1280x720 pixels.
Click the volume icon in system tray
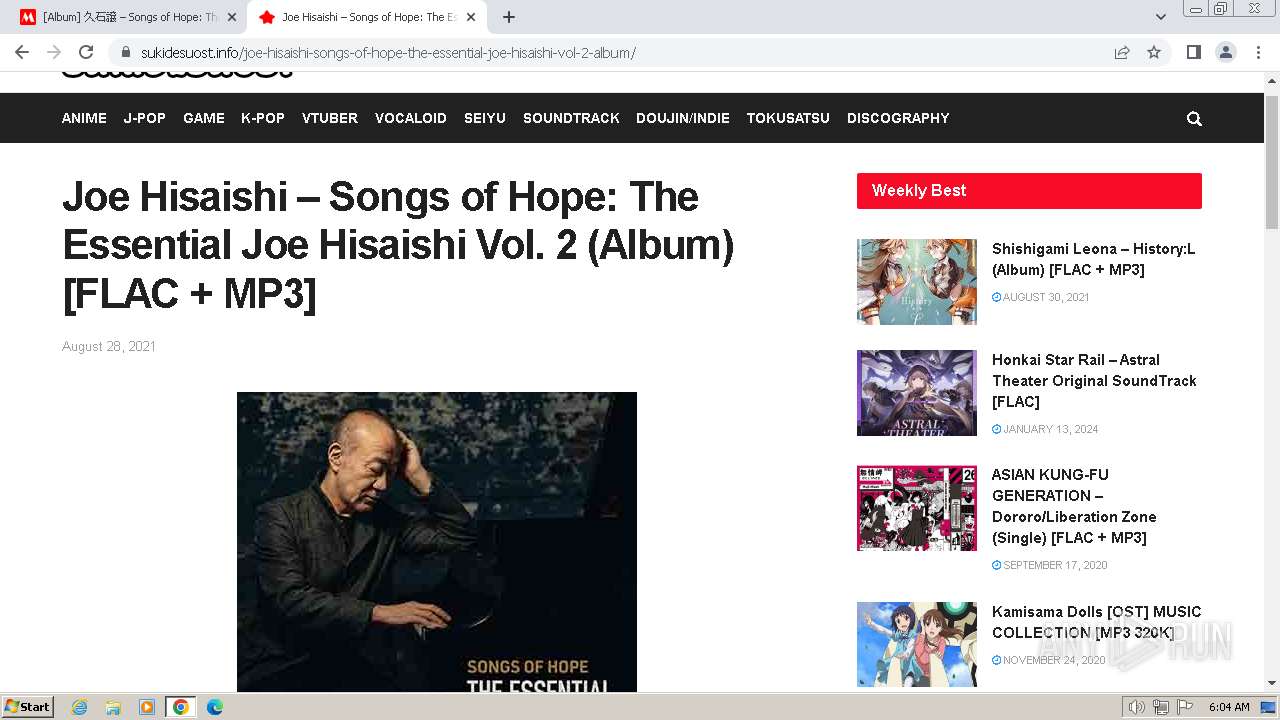(1137, 707)
